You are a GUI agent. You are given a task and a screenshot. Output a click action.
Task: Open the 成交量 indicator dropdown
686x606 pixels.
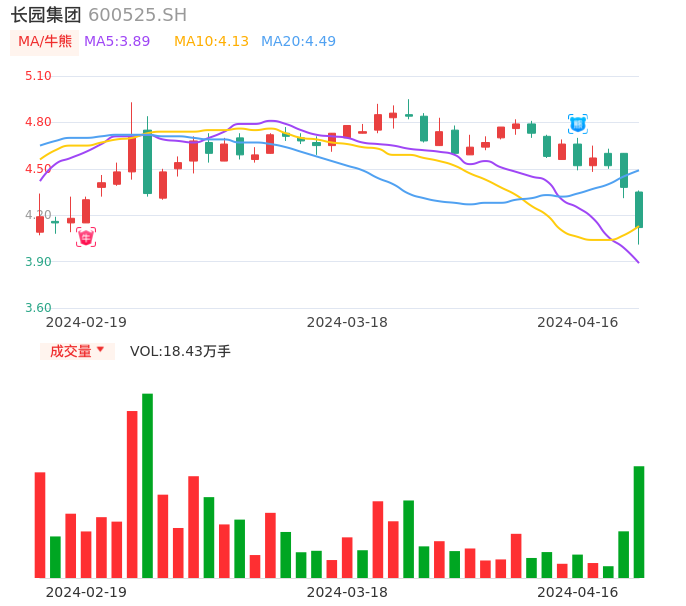[76, 351]
